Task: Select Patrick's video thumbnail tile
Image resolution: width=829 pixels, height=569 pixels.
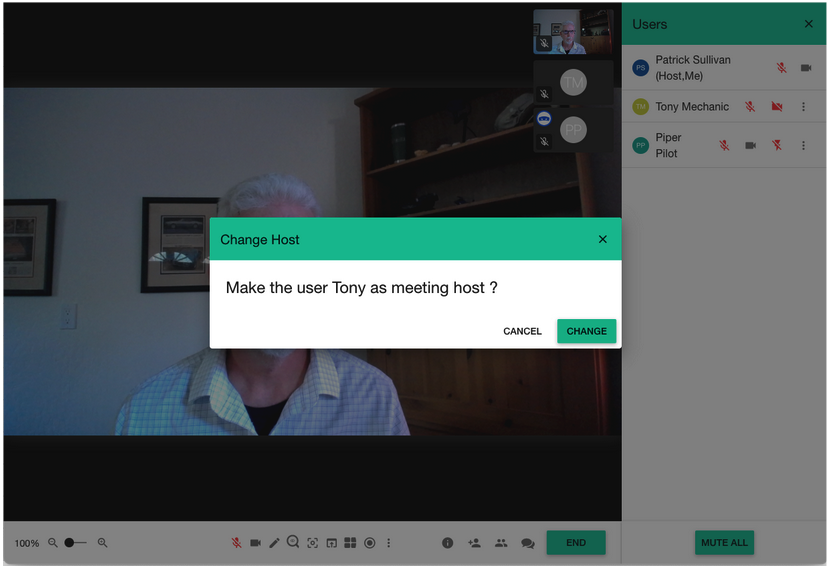Action: pyautogui.click(x=573, y=32)
